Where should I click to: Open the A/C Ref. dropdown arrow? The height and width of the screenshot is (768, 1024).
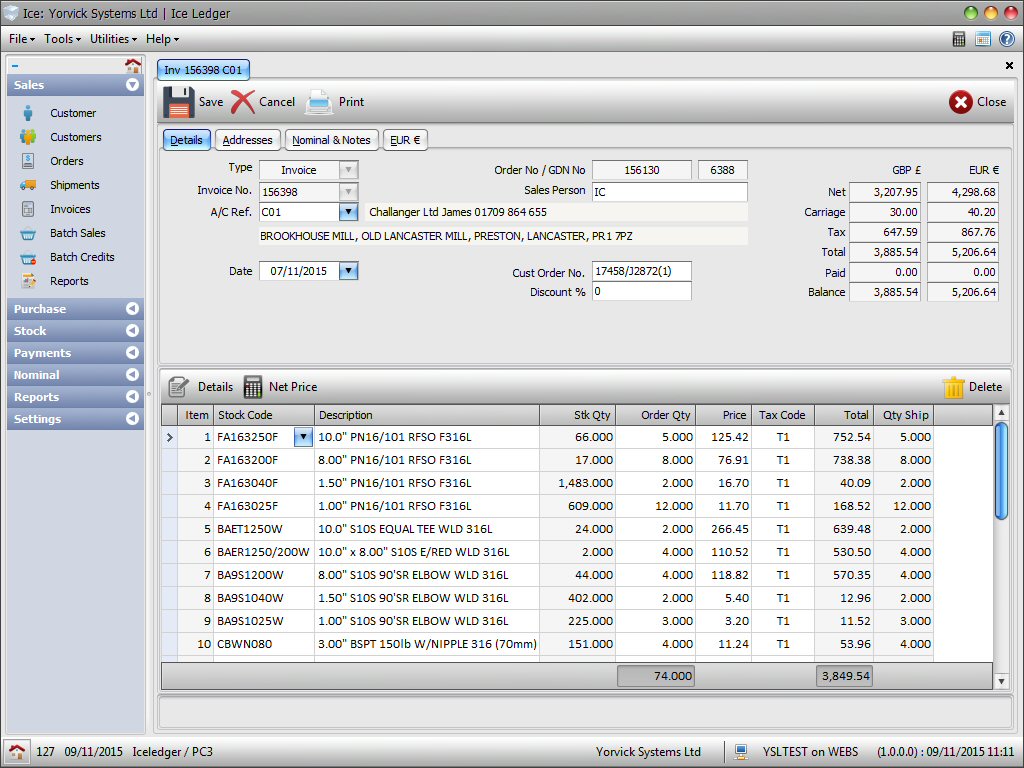(x=348, y=212)
